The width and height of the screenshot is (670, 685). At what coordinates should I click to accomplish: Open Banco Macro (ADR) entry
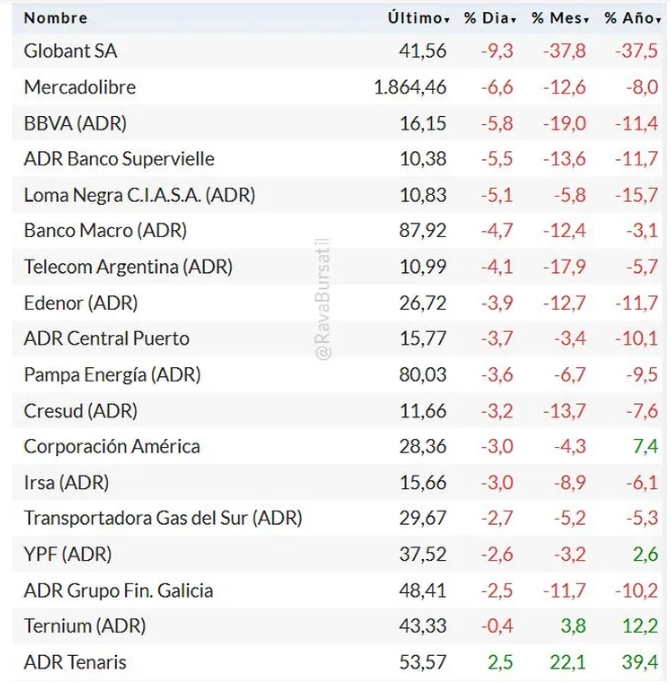(x=105, y=231)
